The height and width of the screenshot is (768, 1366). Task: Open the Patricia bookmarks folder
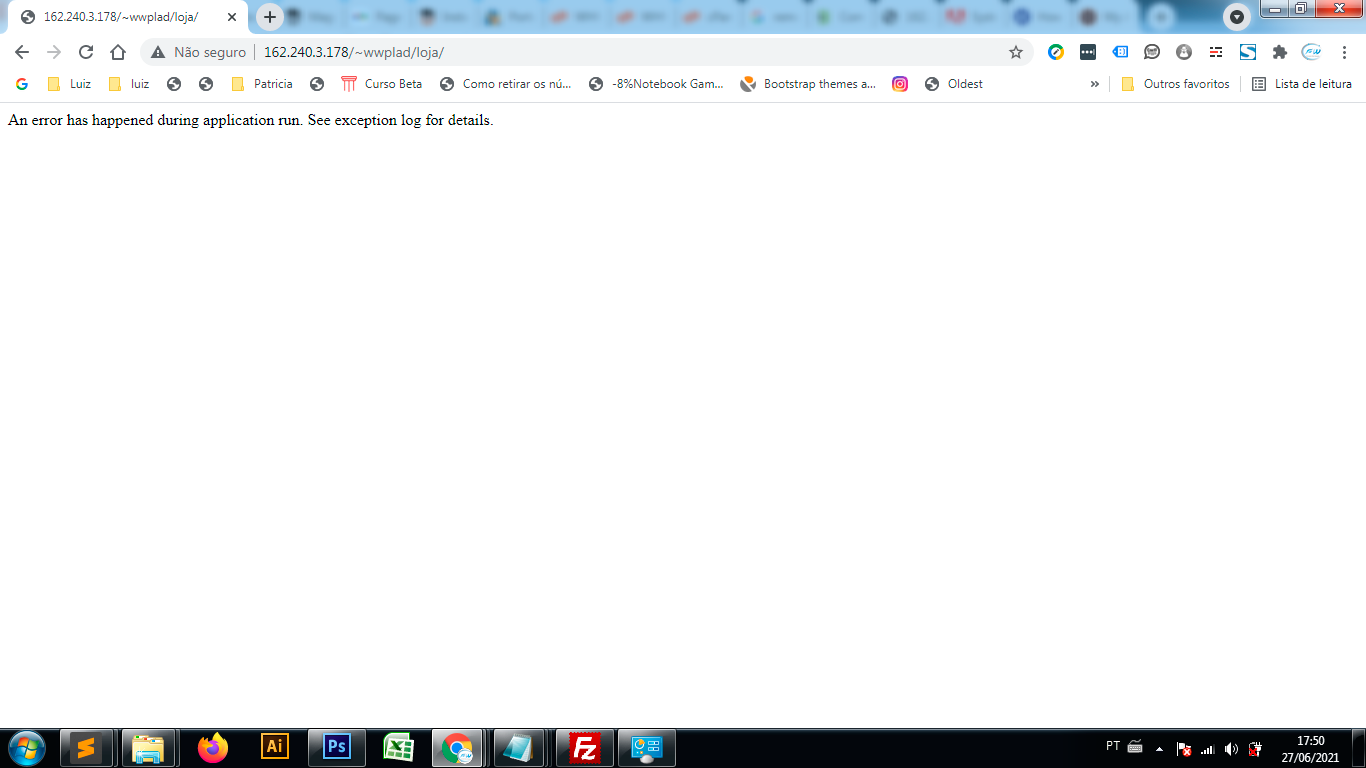[262, 84]
